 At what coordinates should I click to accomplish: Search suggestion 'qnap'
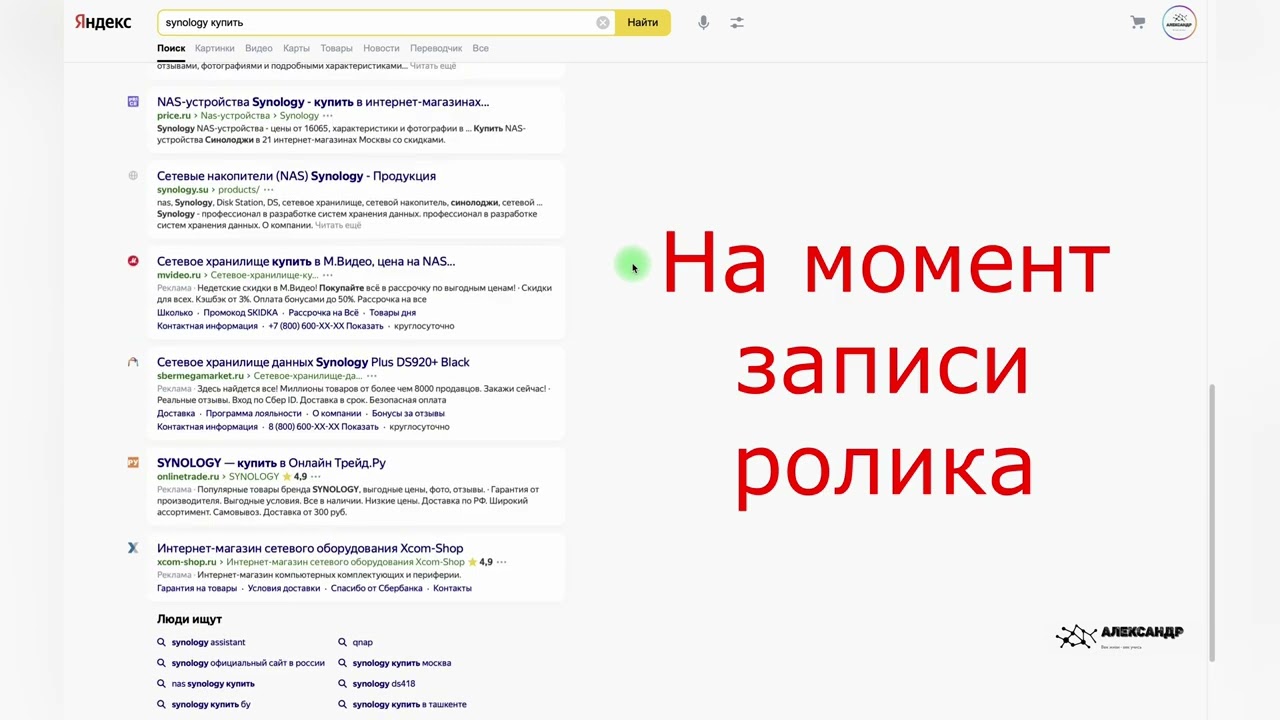pyautogui.click(x=362, y=642)
